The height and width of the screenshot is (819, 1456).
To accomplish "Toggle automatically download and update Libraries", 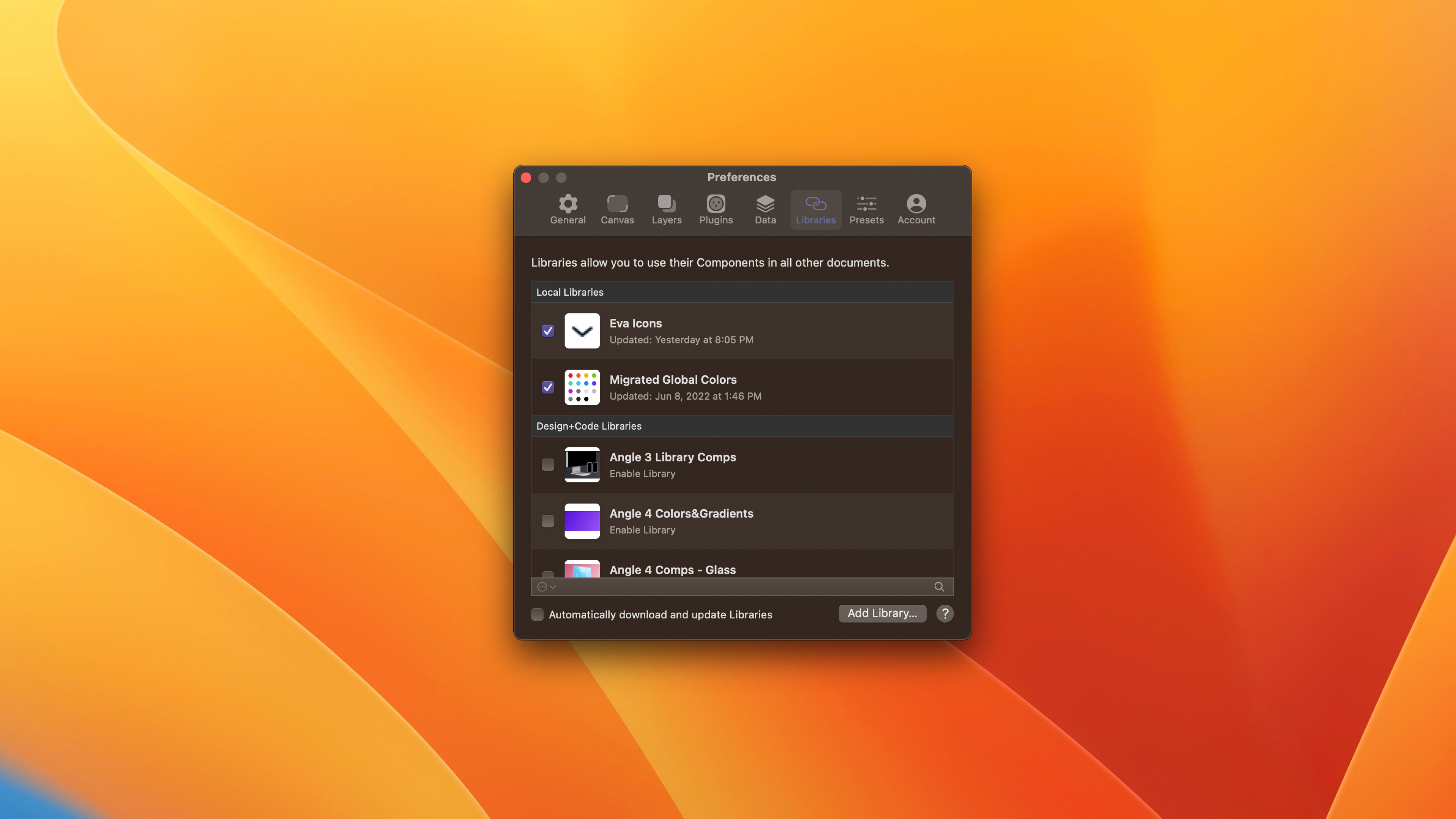I will [537, 614].
